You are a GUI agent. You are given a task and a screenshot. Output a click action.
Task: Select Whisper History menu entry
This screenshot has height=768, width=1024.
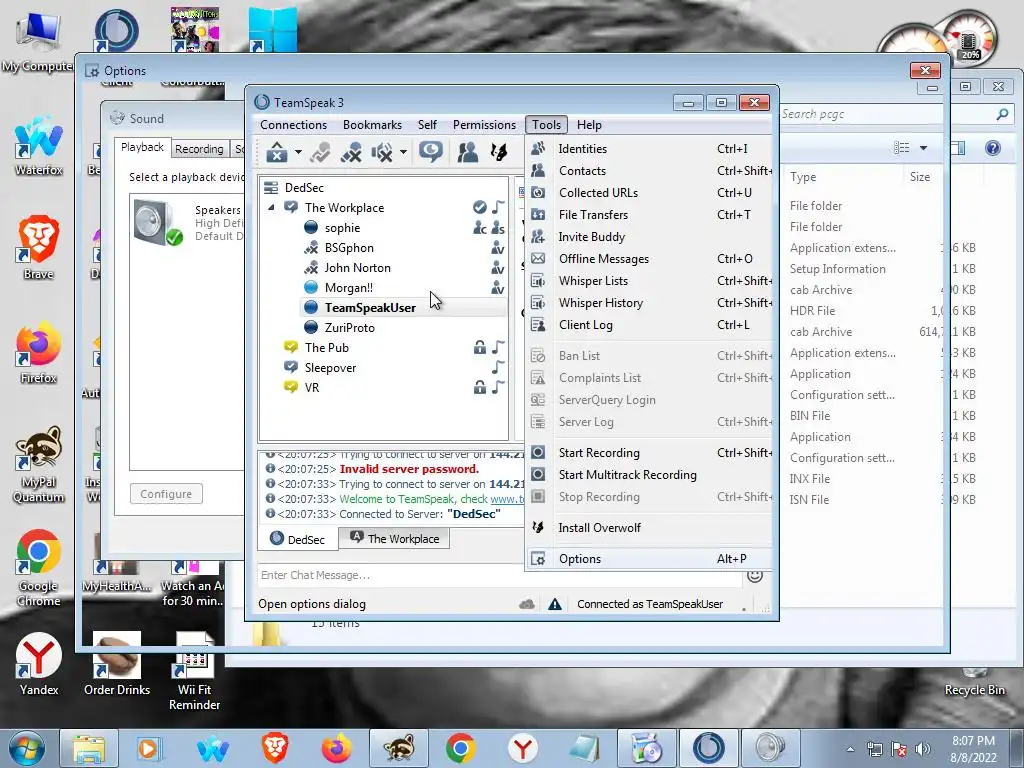(649, 303)
